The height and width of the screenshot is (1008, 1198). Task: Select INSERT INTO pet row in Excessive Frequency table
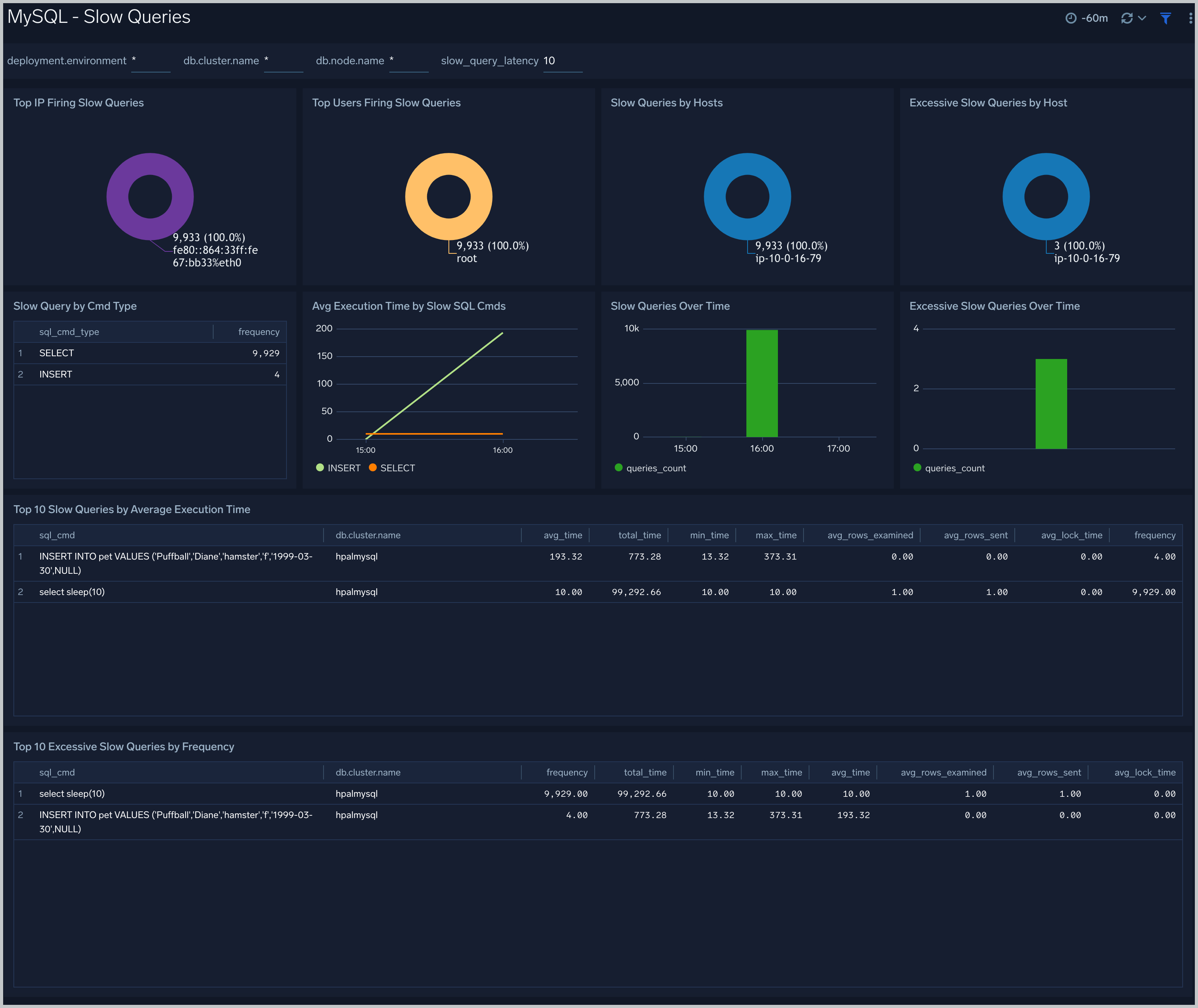(598, 822)
